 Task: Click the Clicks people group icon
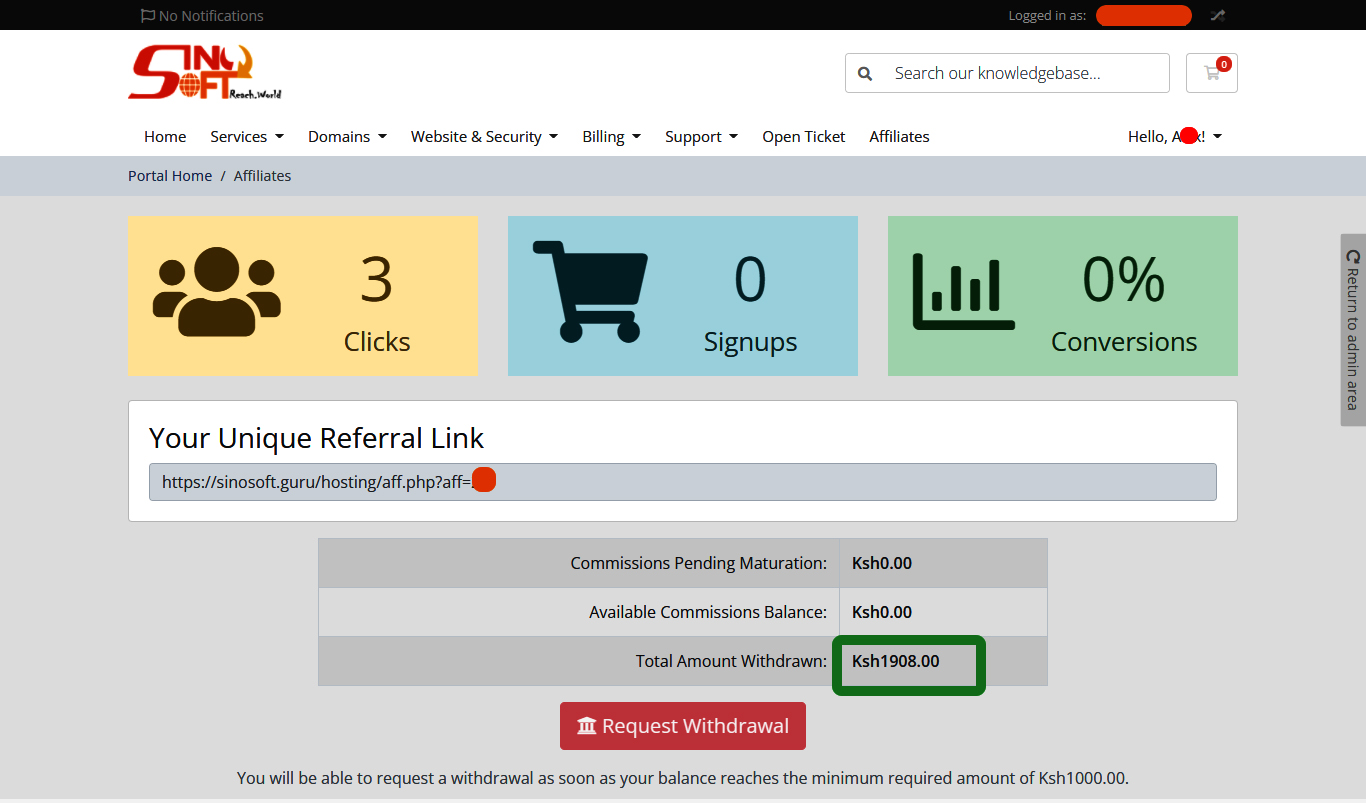[217, 292]
